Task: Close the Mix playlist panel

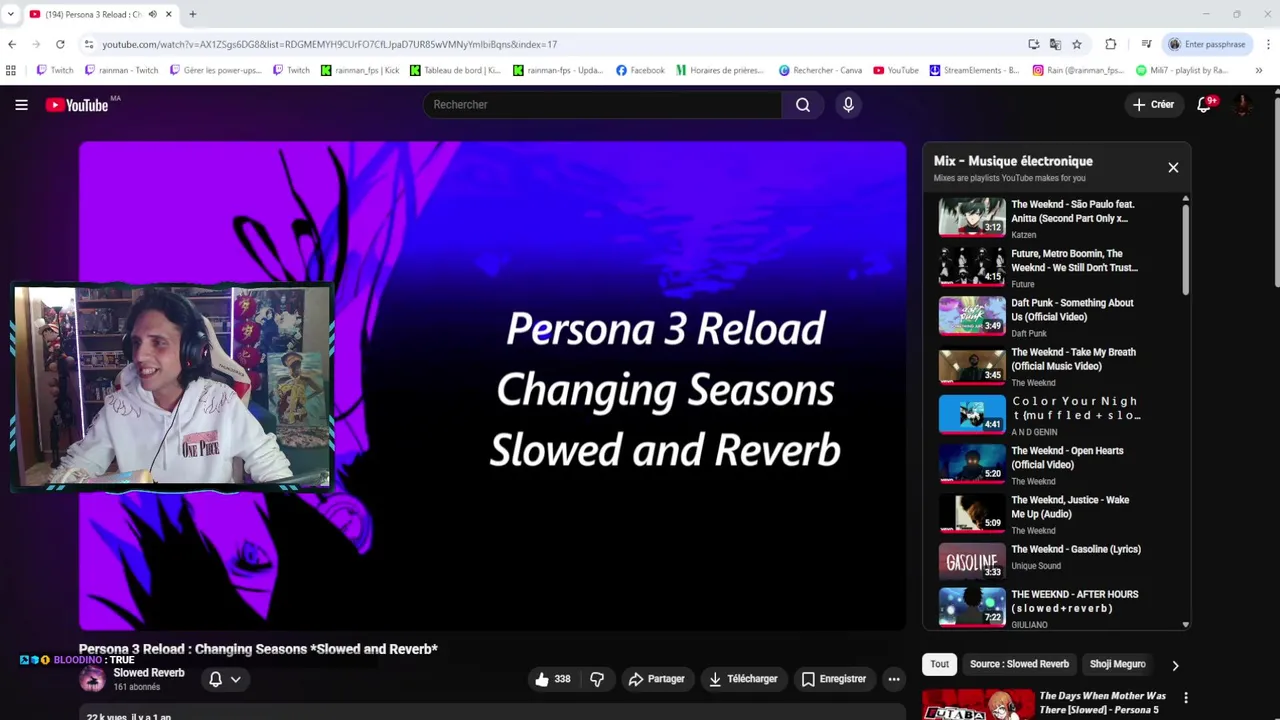Action: tap(1173, 167)
